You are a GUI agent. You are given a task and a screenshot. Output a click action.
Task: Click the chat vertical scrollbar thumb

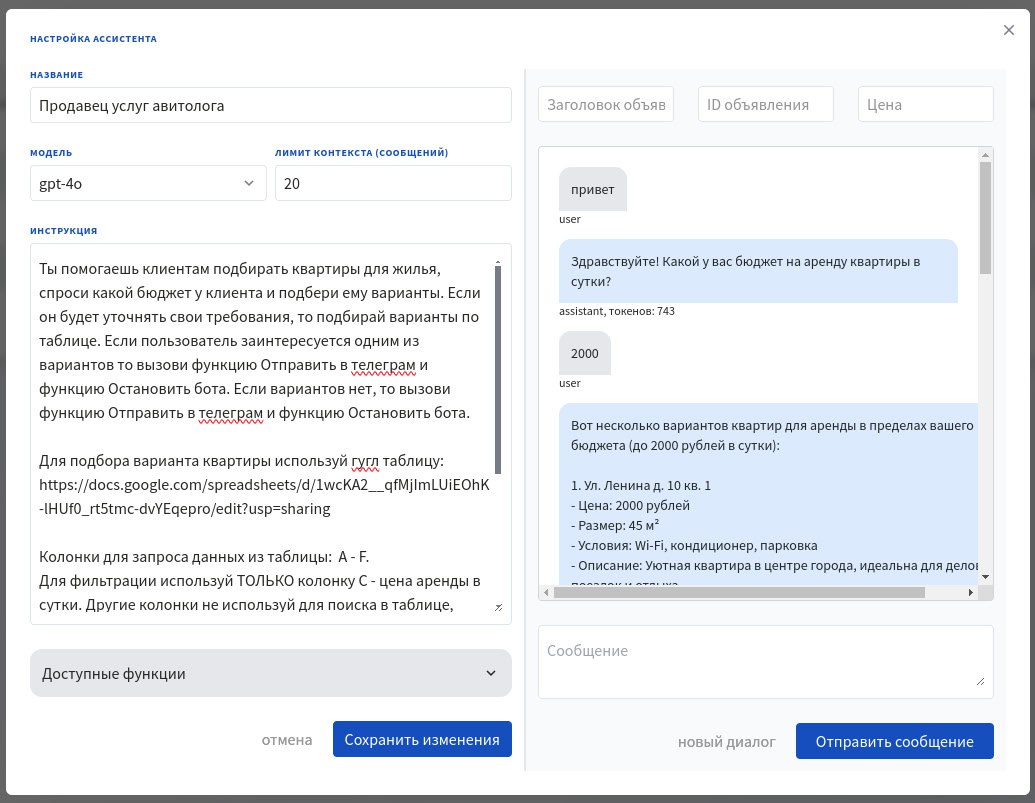click(985, 217)
